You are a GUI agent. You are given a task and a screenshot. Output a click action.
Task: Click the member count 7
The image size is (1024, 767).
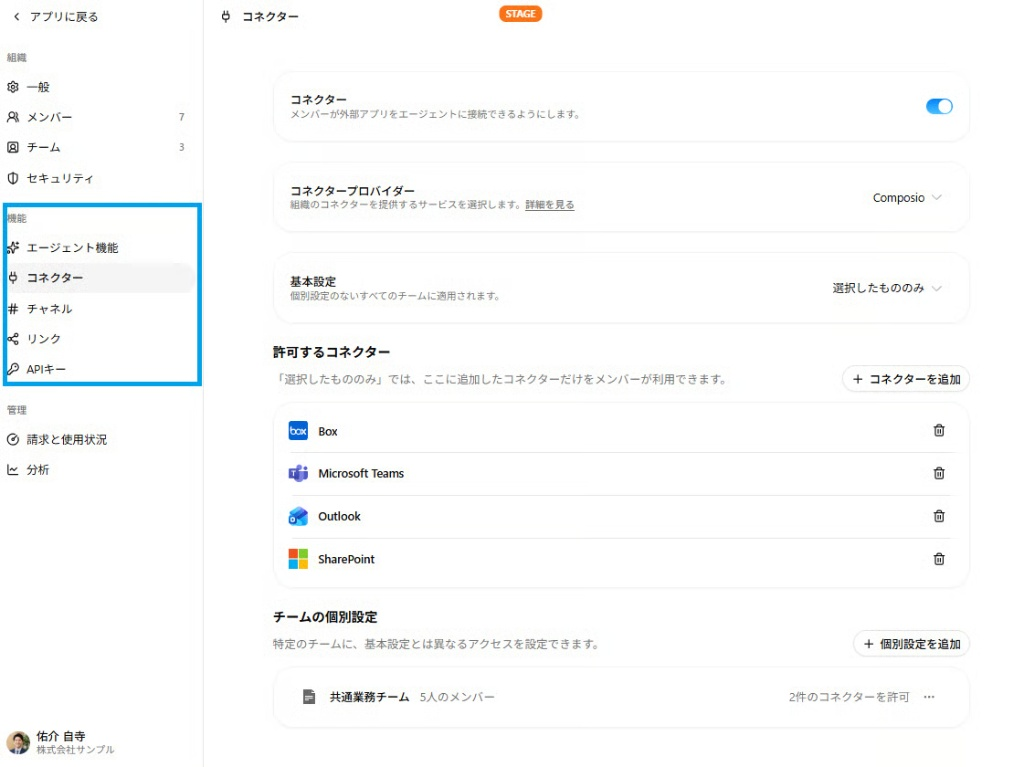pos(182,117)
